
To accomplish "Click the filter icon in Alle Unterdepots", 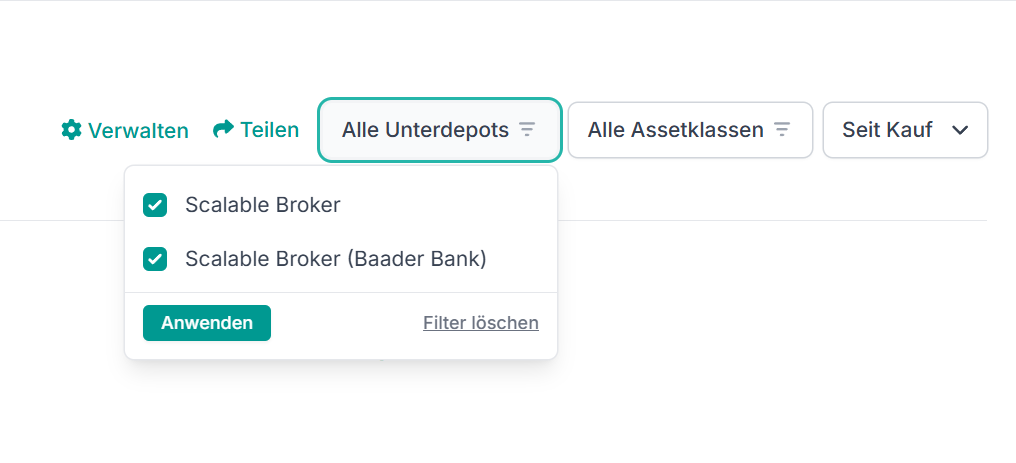I will coord(527,130).
